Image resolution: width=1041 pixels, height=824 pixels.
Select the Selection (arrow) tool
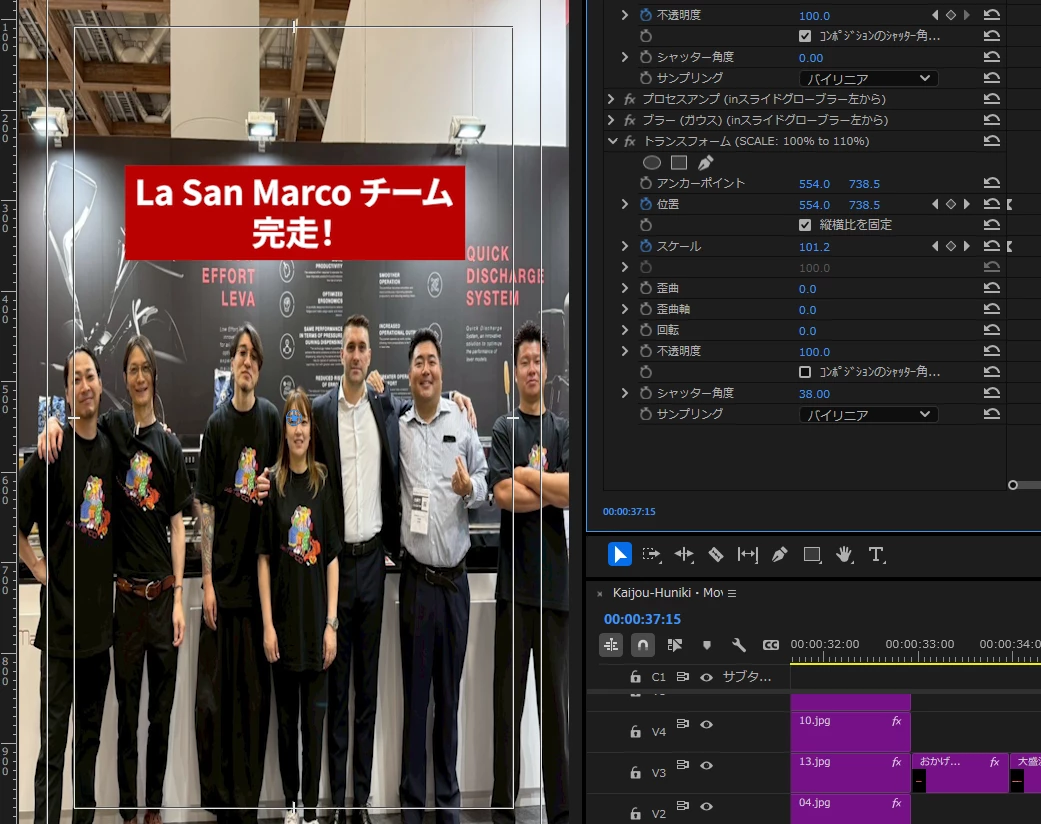(x=619, y=554)
